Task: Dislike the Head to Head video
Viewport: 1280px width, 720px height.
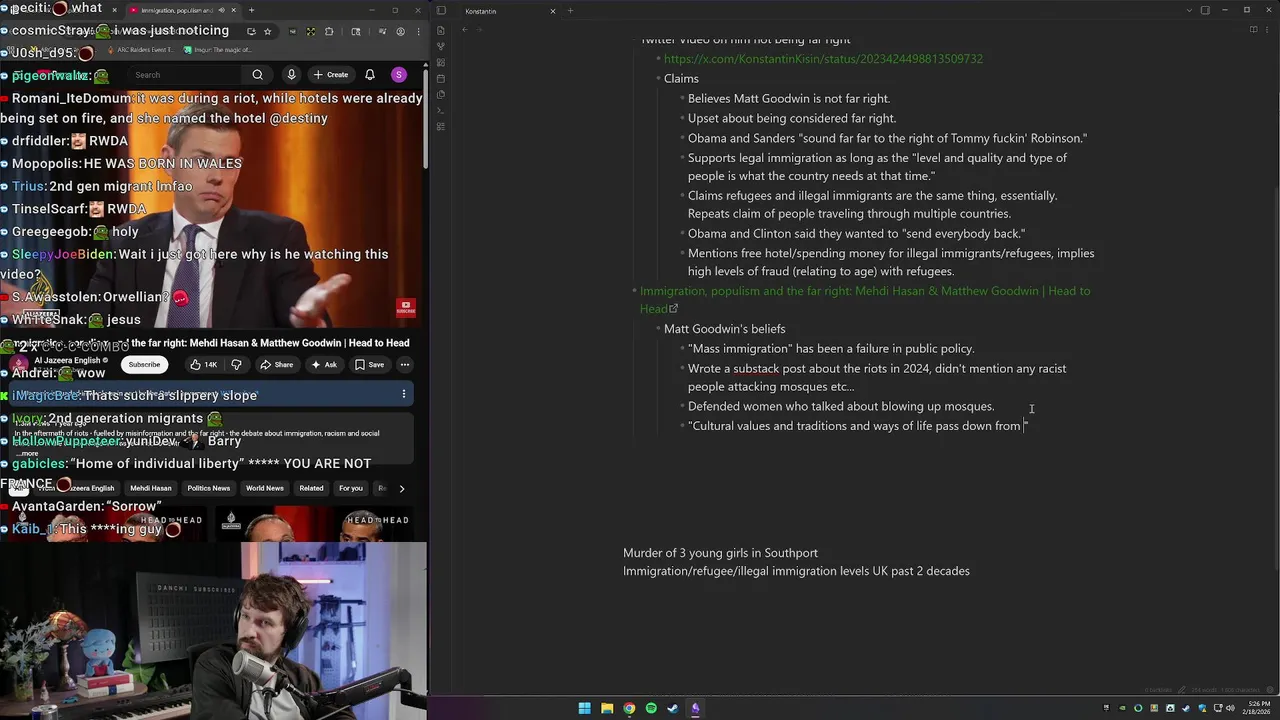Action: point(236,365)
